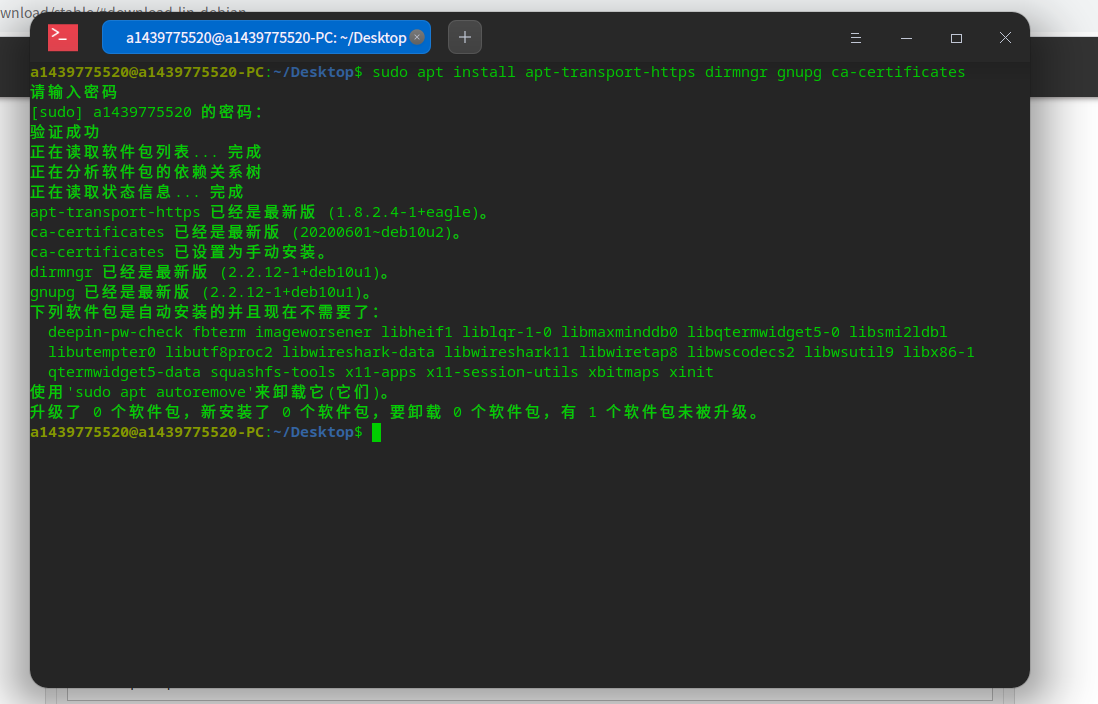Screen dimensions: 1098x704
Task: Click the red terminal application icon
Action: point(62,37)
